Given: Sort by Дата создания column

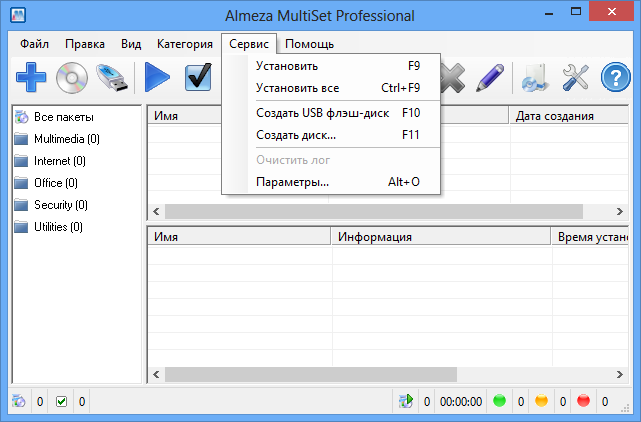Looking at the screenshot, I should point(569,116).
